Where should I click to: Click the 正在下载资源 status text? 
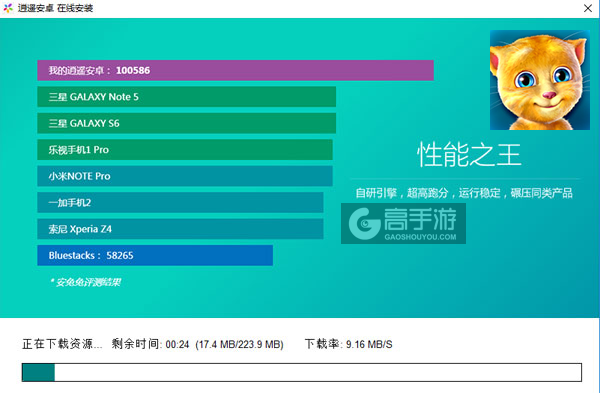coord(62,344)
